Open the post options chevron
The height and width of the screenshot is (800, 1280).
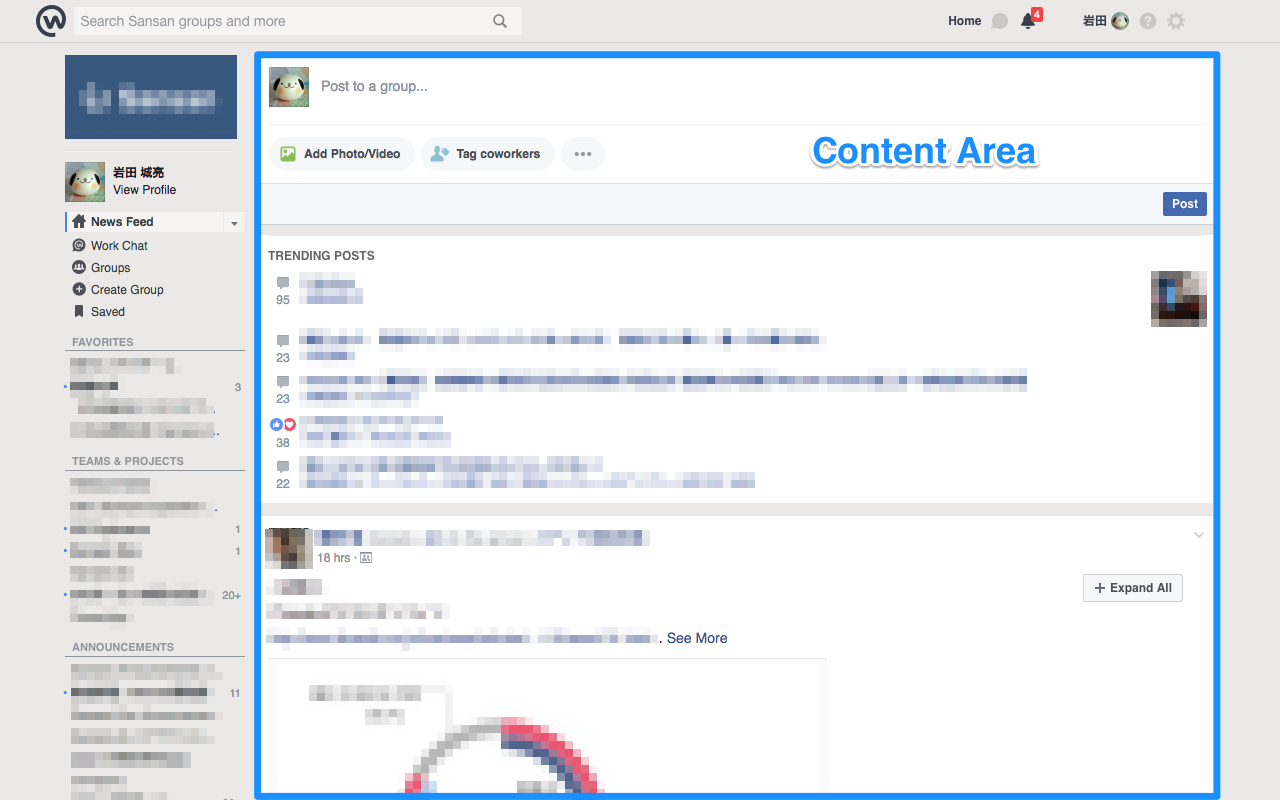click(1199, 536)
